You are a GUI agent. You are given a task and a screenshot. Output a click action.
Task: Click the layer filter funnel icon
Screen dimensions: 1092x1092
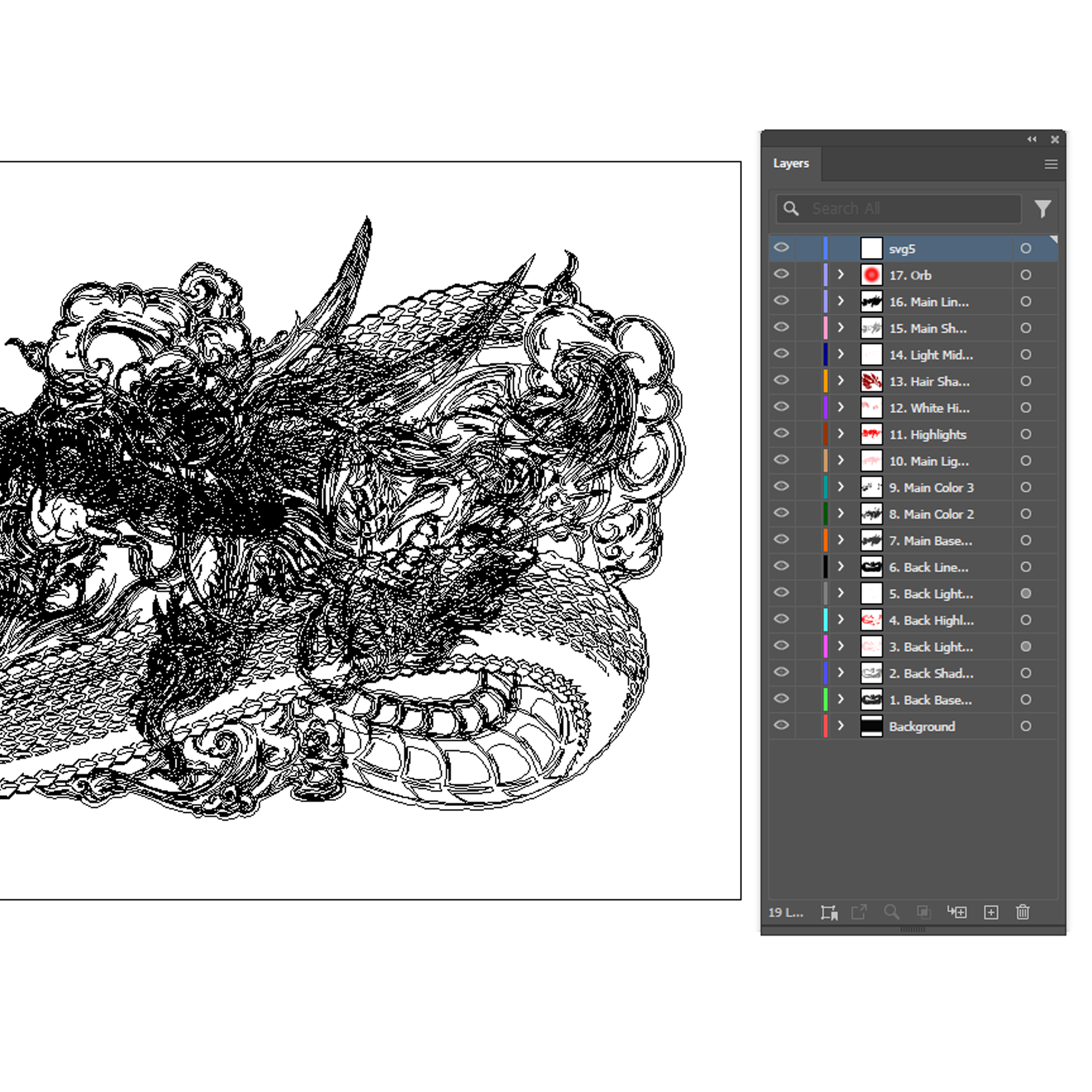[1043, 209]
